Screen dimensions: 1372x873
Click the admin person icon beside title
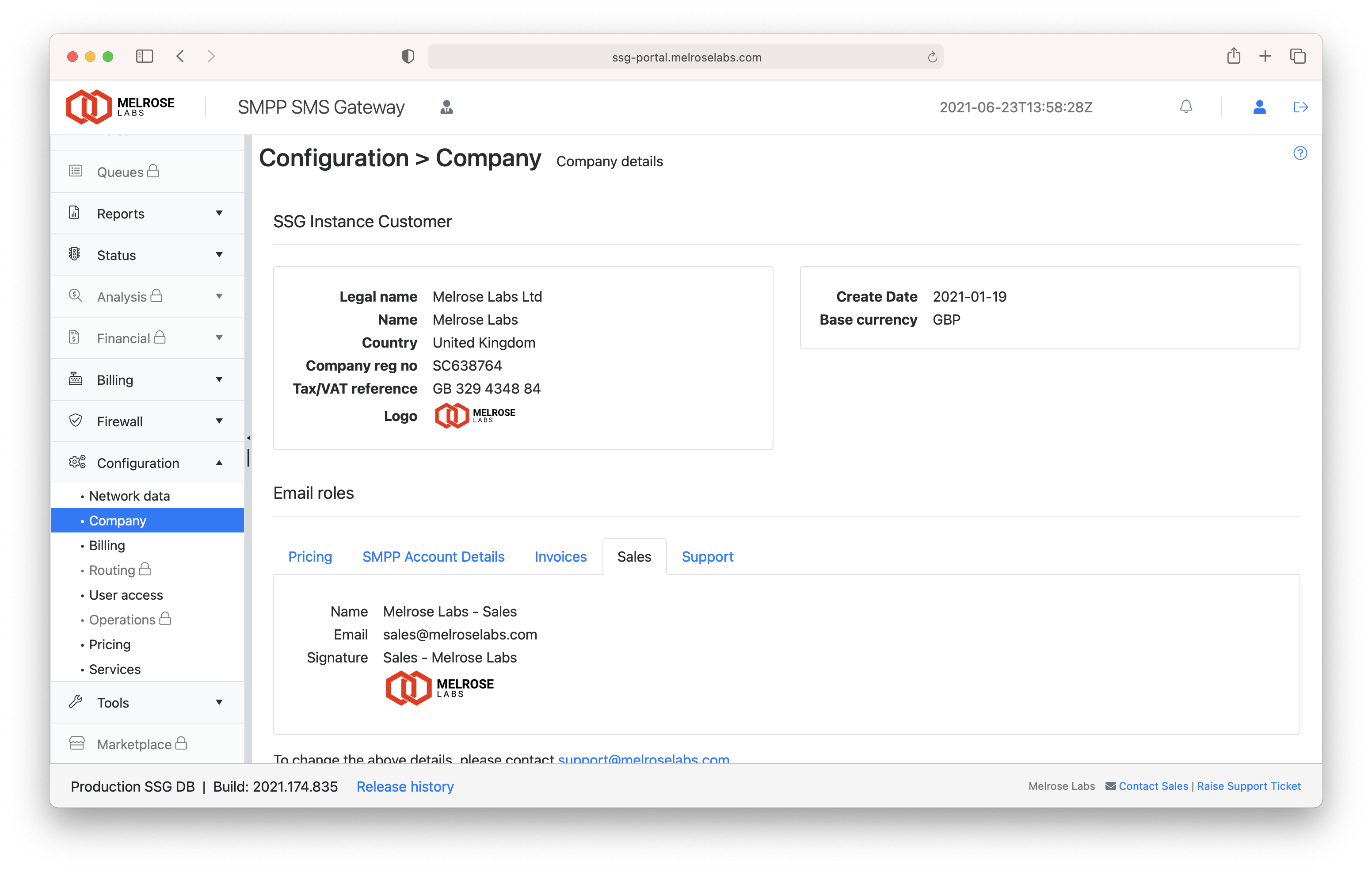[x=446, y=107]
